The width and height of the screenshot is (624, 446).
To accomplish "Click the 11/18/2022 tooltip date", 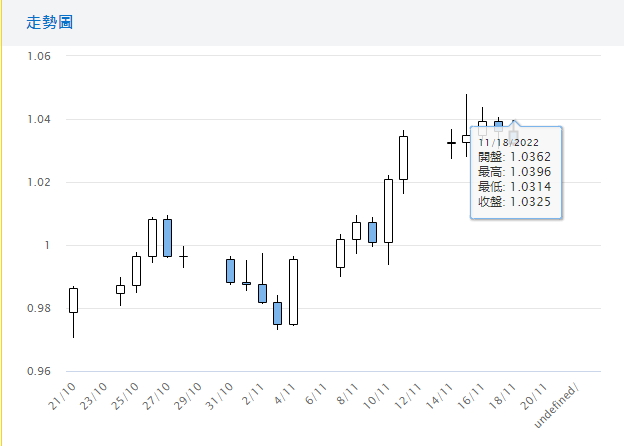I will click(x=509, y=143).
